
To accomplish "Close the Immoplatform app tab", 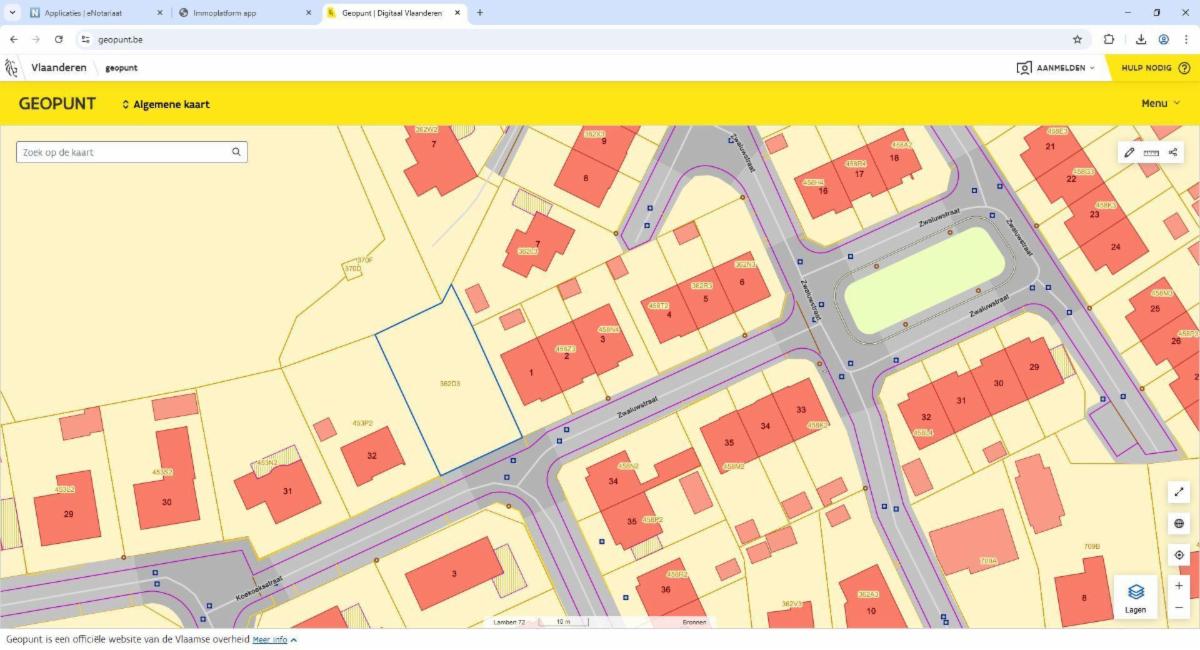I will coord(308,13).
